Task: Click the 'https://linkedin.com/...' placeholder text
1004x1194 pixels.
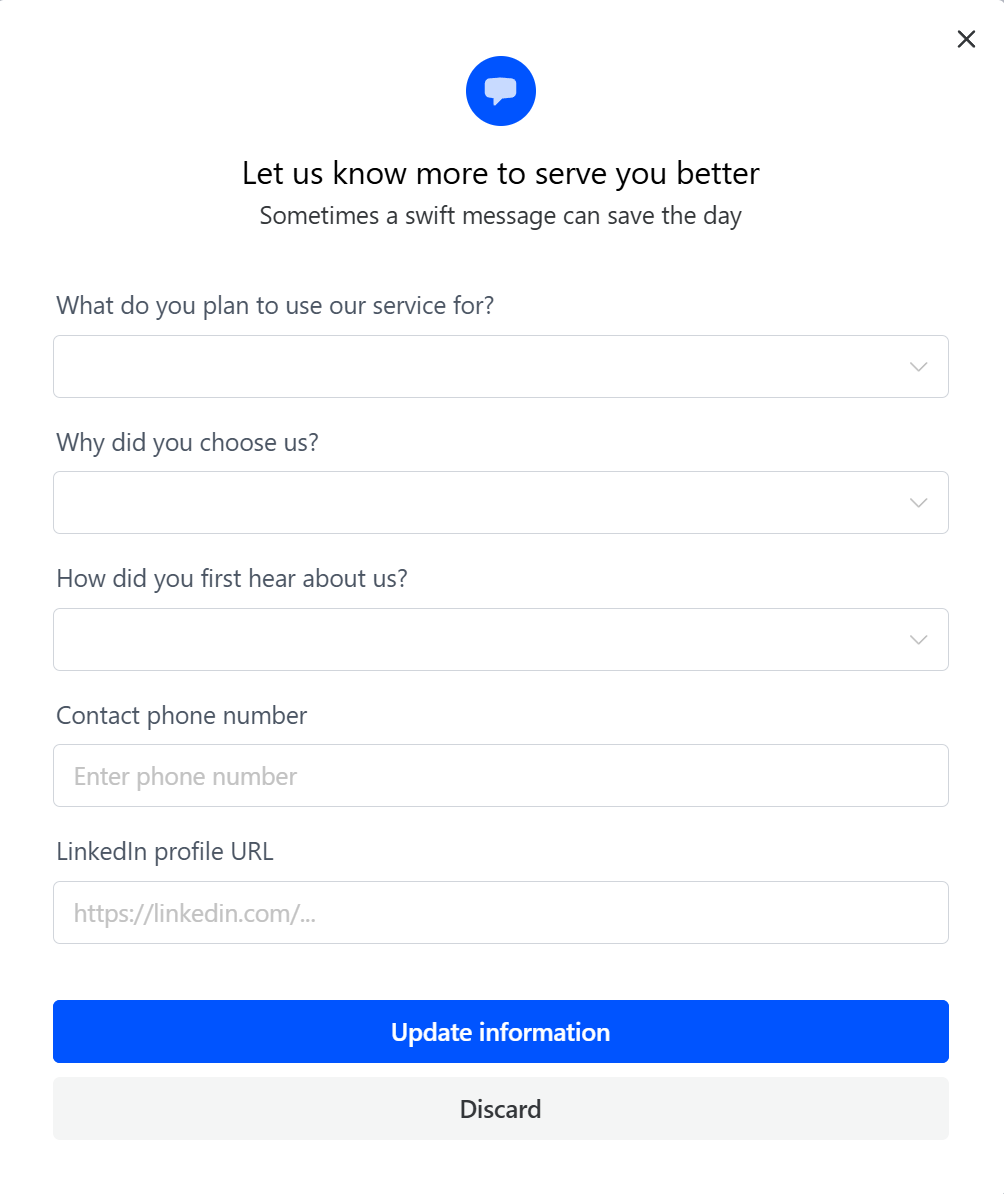Action: click(195, 913)
